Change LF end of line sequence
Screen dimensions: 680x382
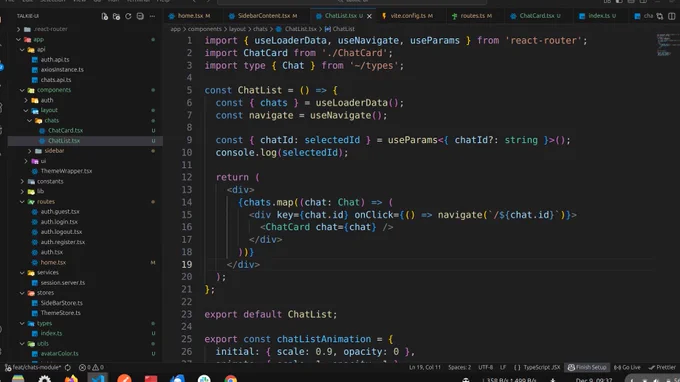tap(503, 367)
